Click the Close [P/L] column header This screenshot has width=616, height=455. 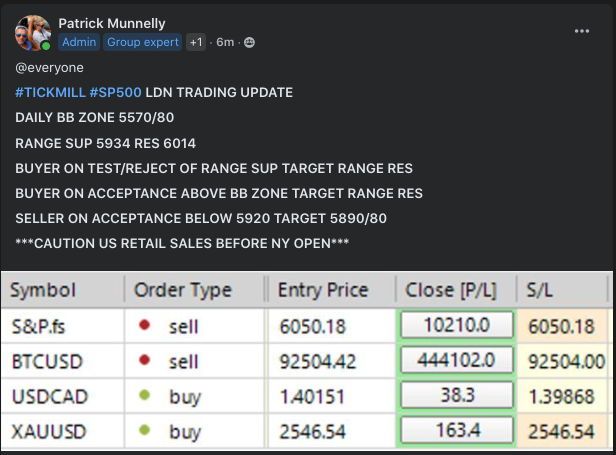tap(456, 290)
